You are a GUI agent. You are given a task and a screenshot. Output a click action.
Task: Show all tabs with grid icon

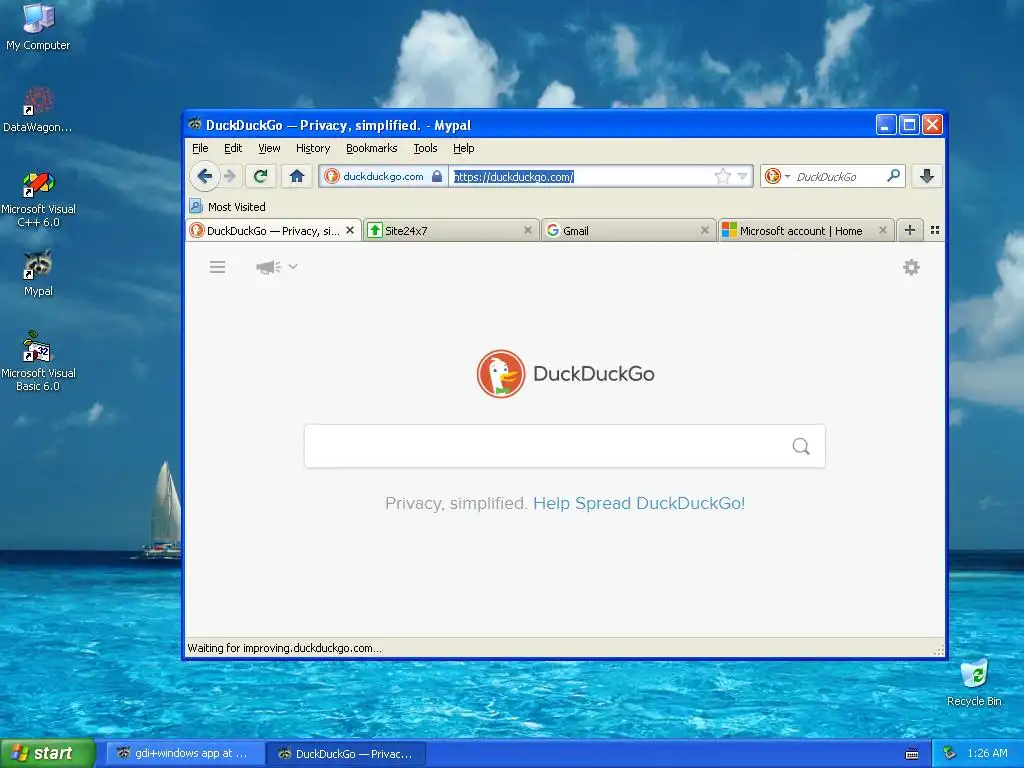(x=935, y=230)
